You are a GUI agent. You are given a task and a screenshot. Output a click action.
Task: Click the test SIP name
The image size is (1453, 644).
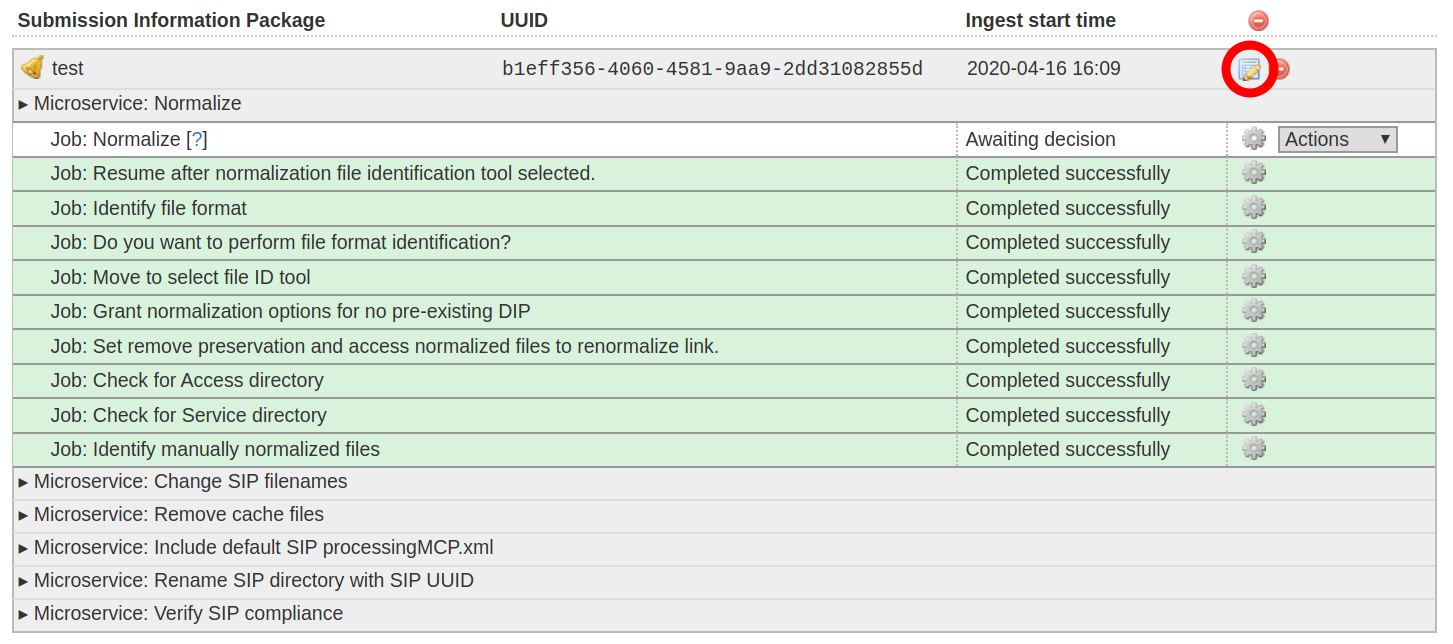68,69
